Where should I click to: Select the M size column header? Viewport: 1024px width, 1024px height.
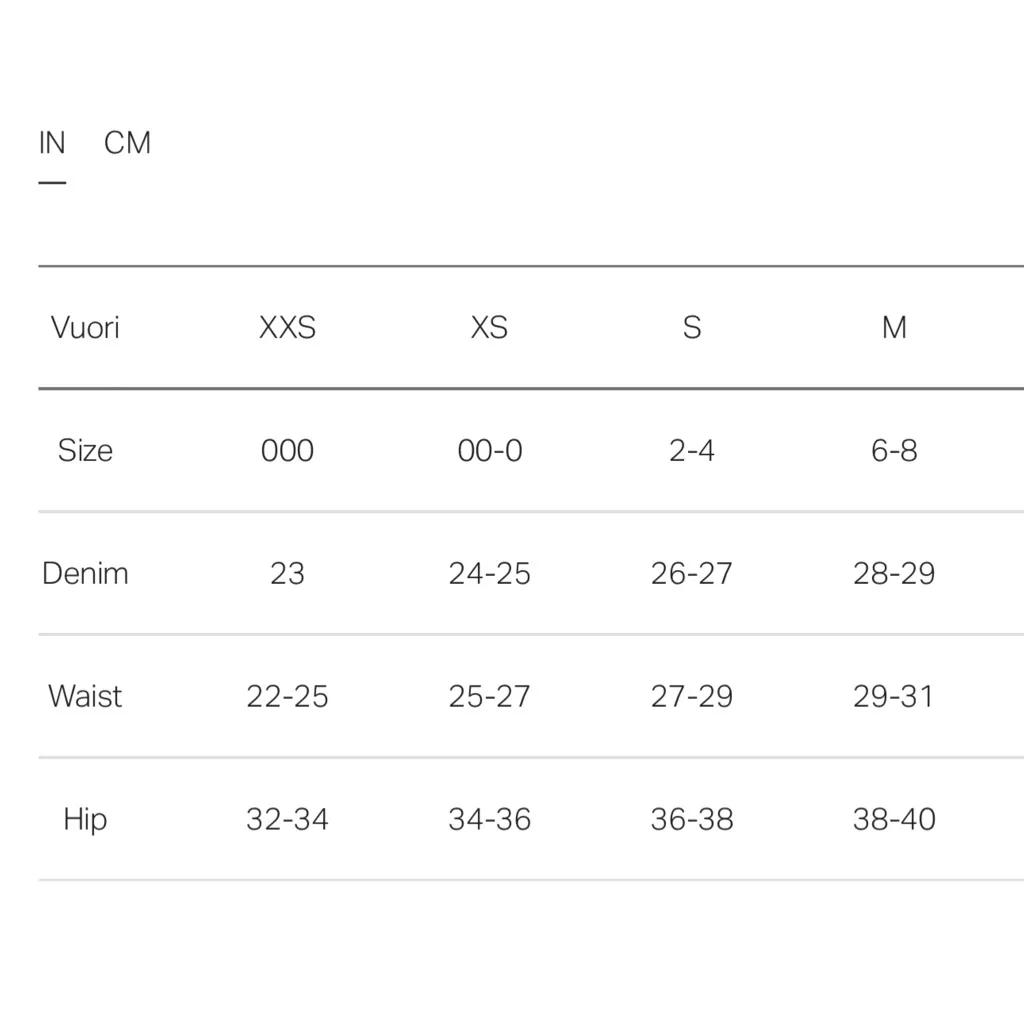(x=894, y=328)
